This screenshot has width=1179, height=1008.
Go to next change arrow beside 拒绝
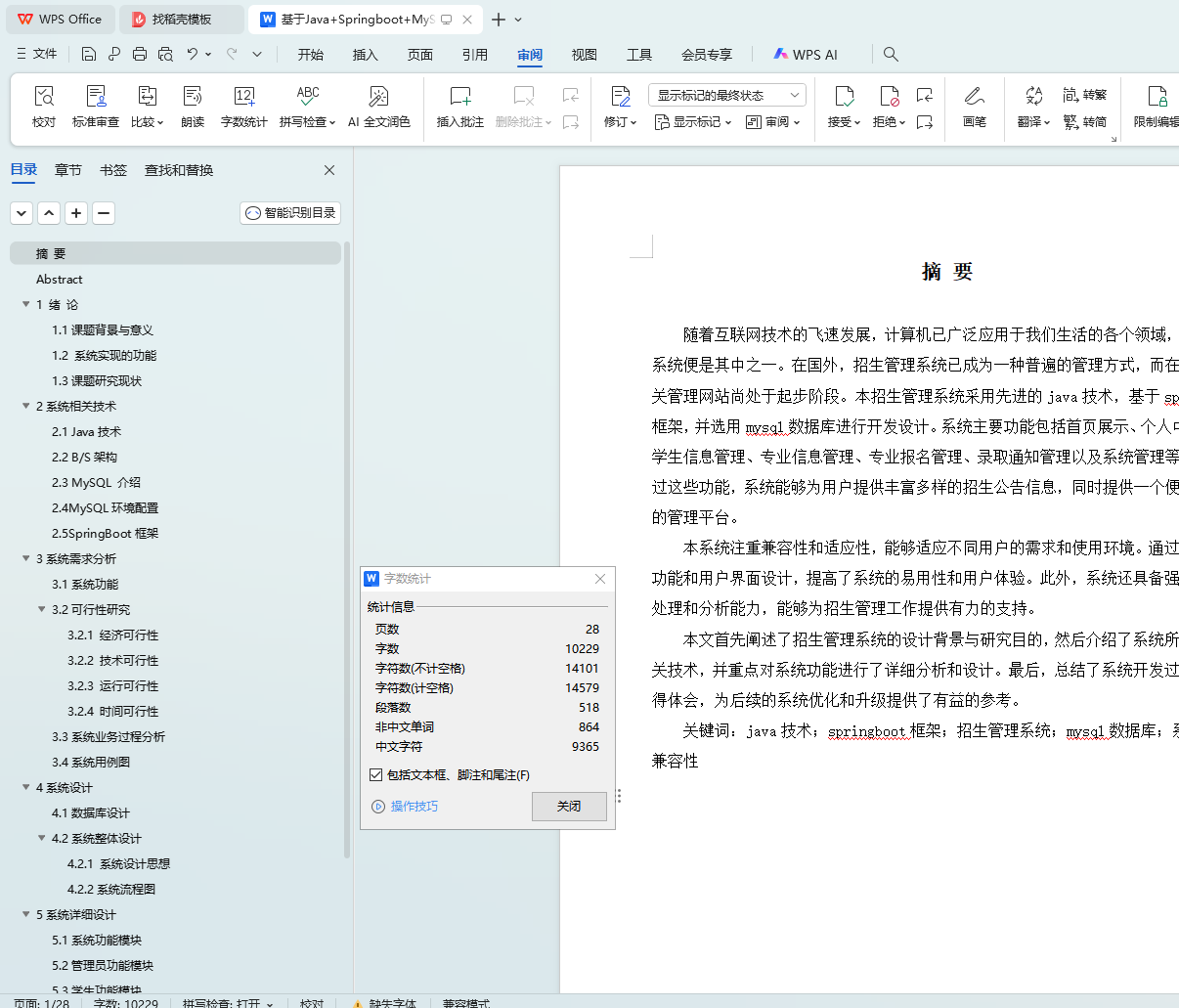tap(925, 122)
